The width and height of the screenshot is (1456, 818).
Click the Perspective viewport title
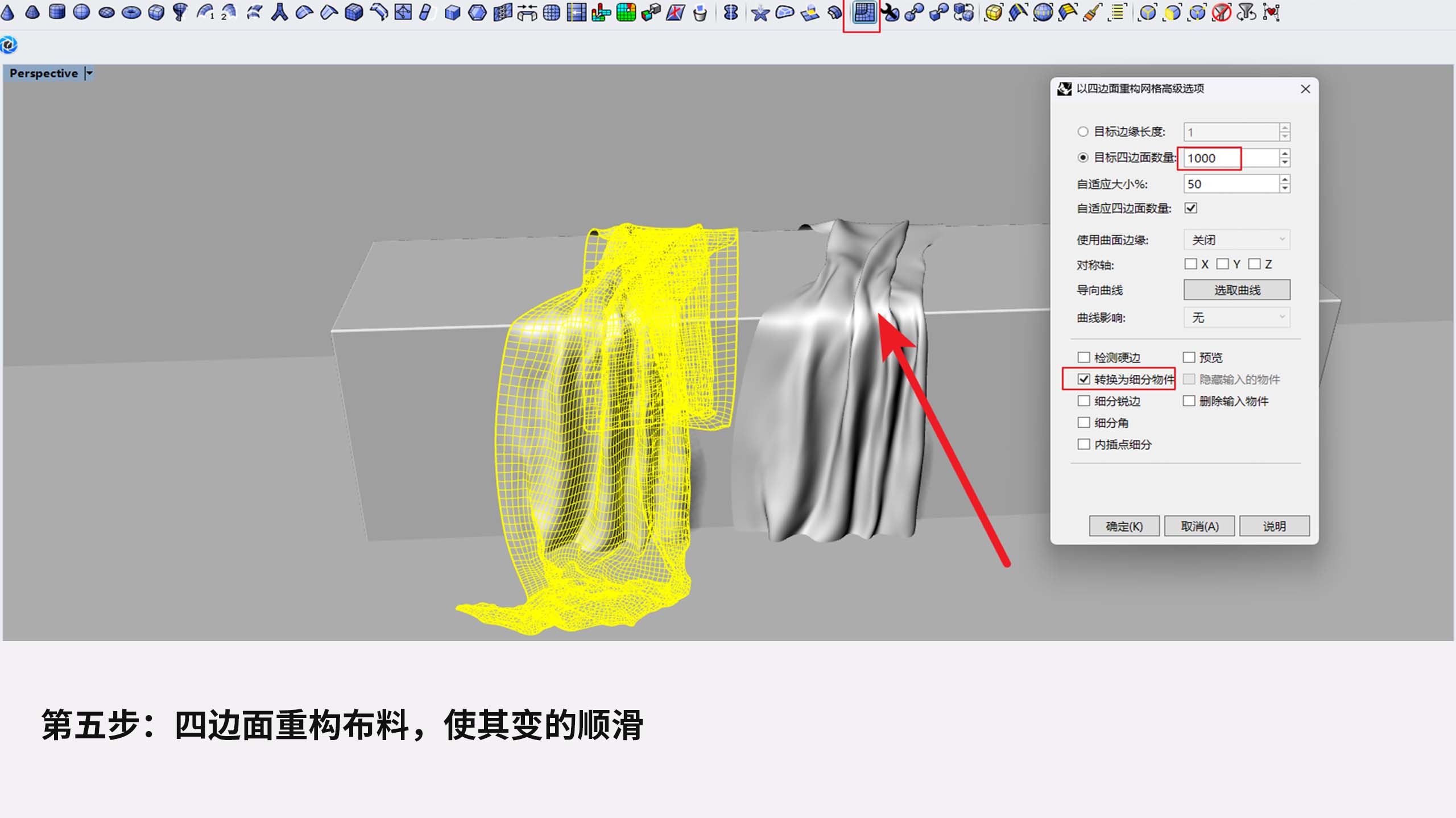click(x=44, y=73)
